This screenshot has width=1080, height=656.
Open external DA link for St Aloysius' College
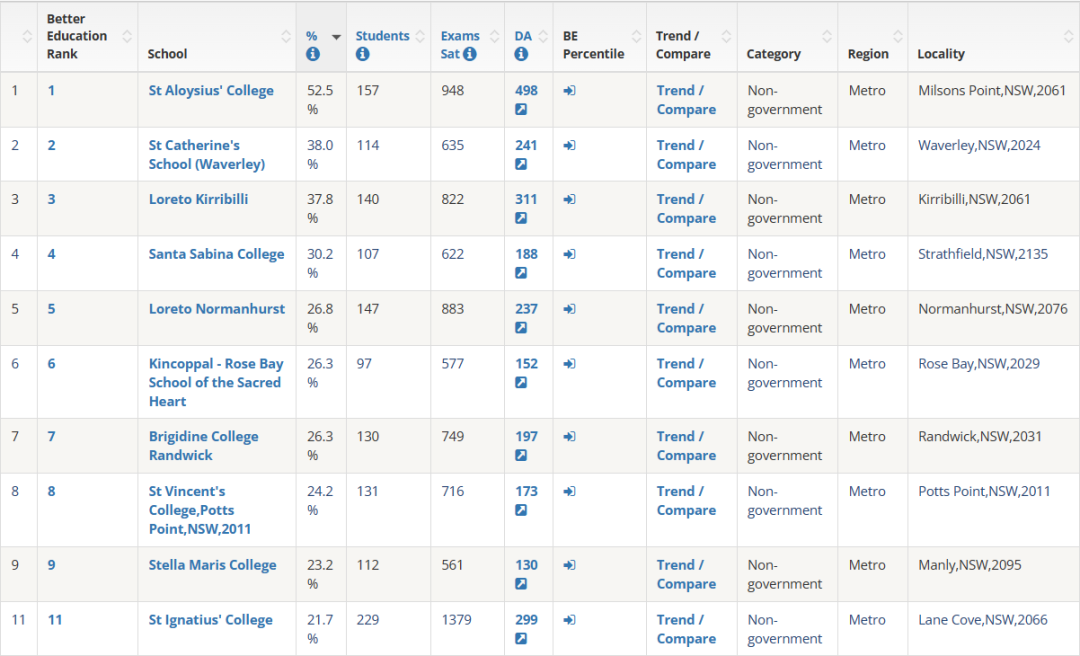pyautogui.click(x=521, y=109)
